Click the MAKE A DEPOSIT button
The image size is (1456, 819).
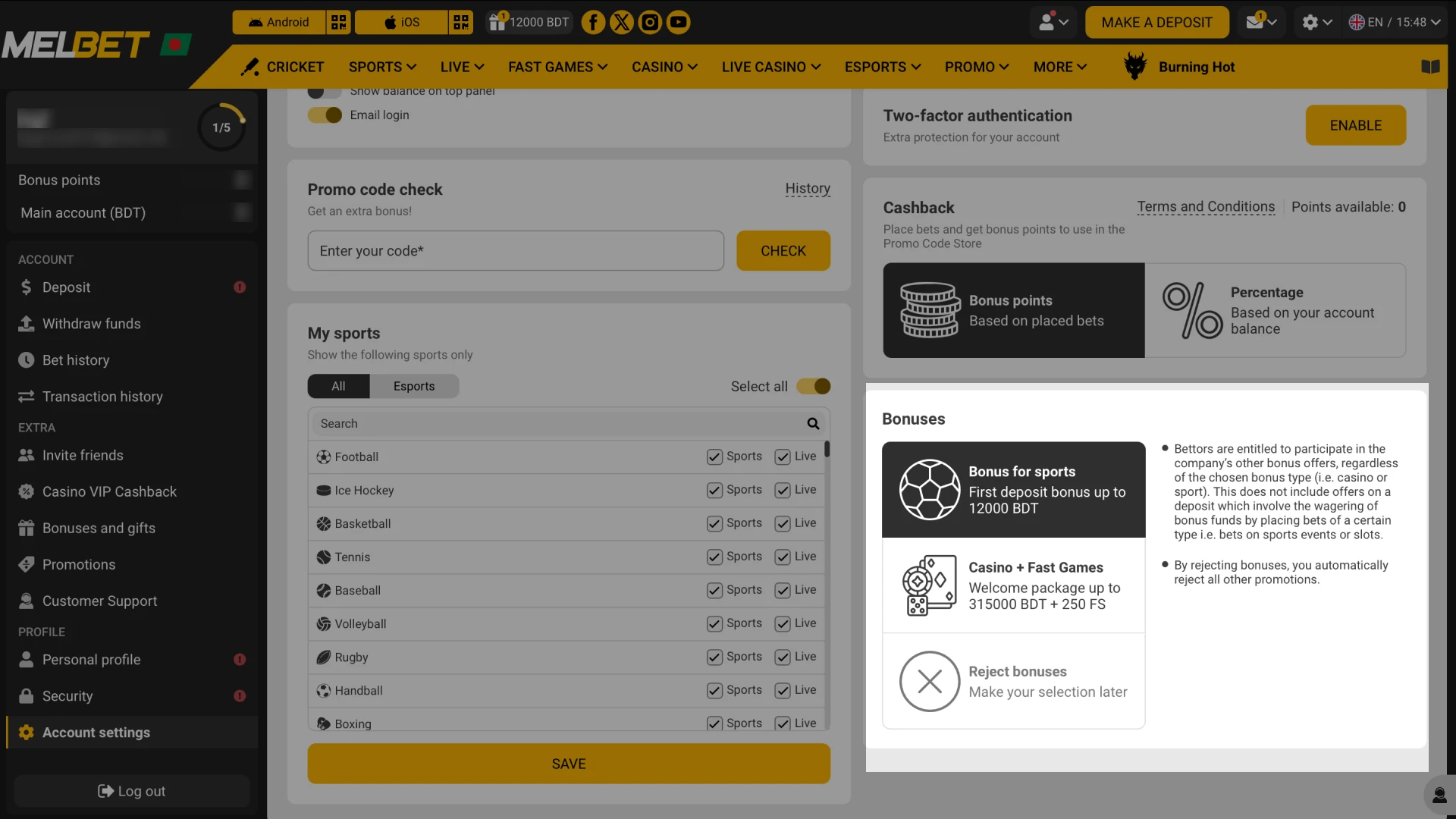point(1156,22)
